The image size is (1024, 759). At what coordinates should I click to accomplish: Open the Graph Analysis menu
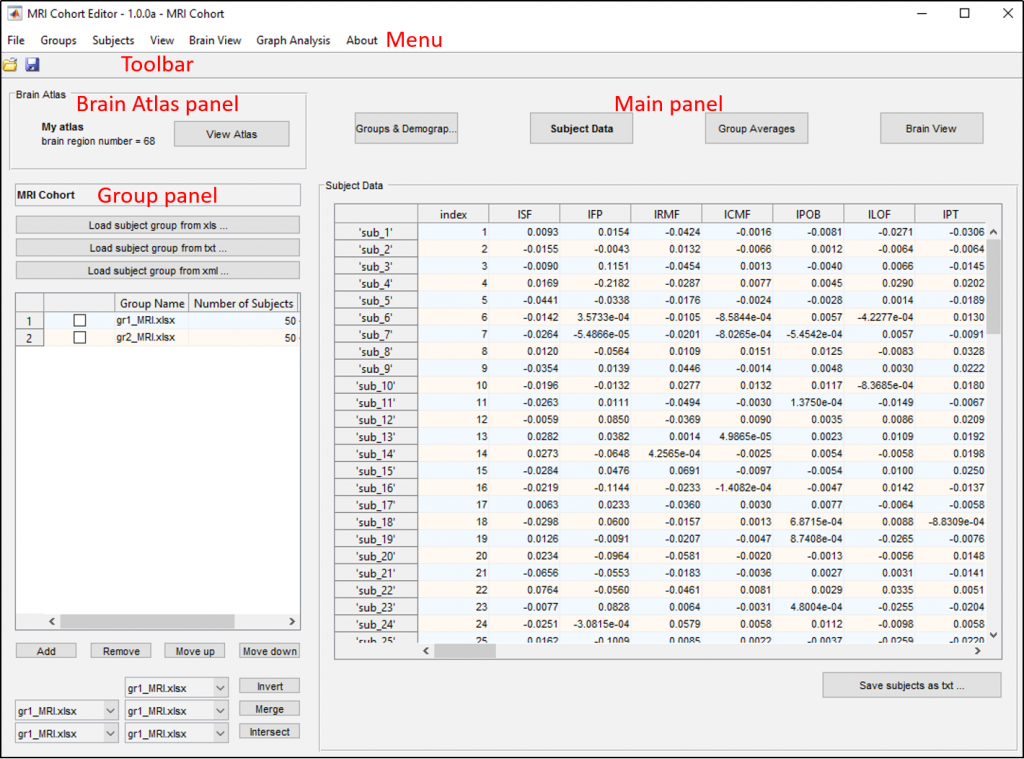point(293,41)
